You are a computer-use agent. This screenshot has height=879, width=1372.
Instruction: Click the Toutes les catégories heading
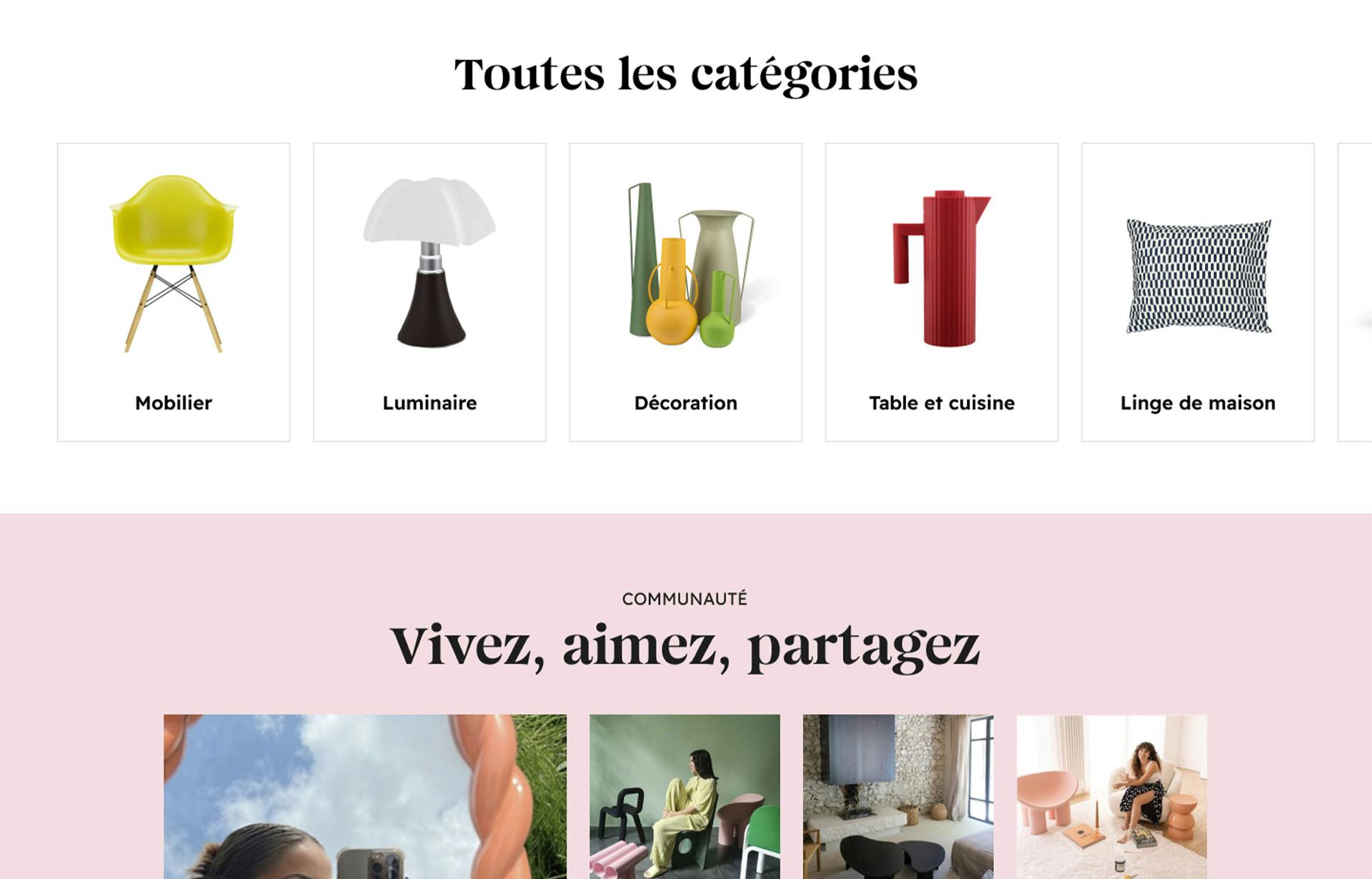686,74
